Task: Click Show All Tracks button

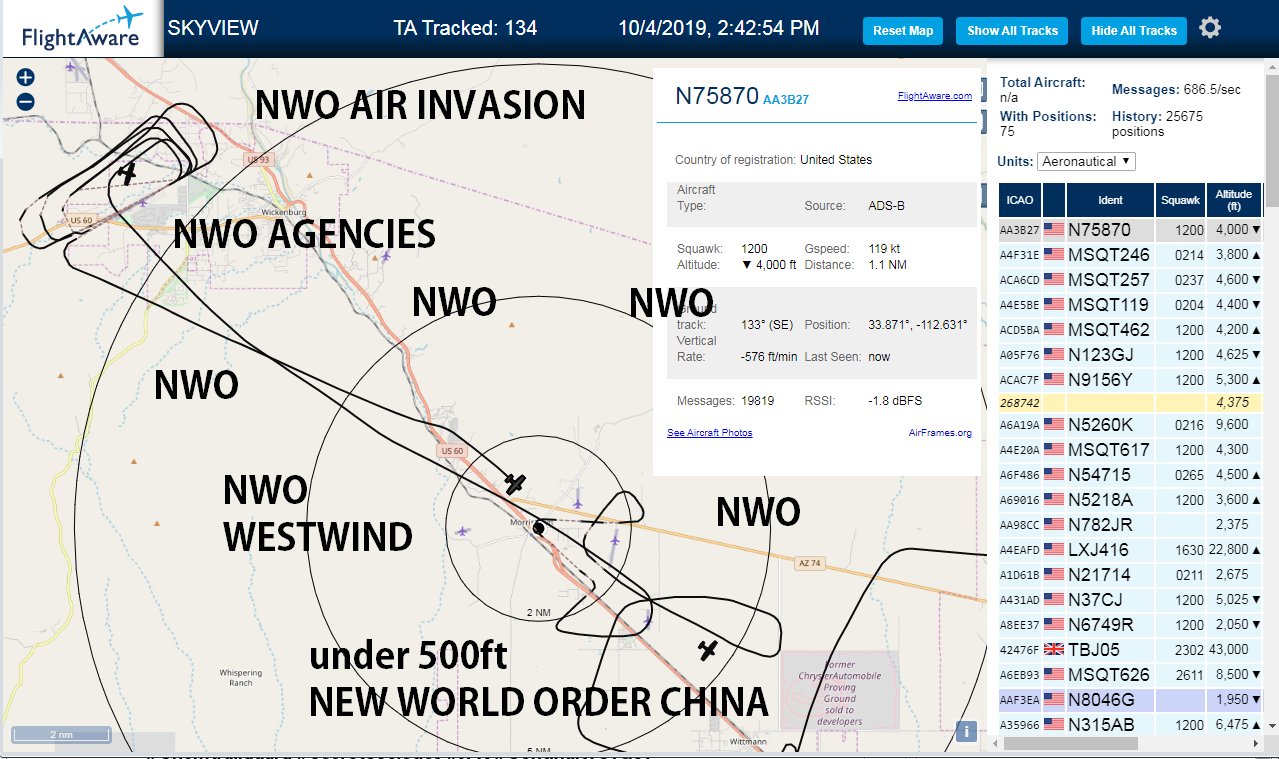Action: point(1012,31)
